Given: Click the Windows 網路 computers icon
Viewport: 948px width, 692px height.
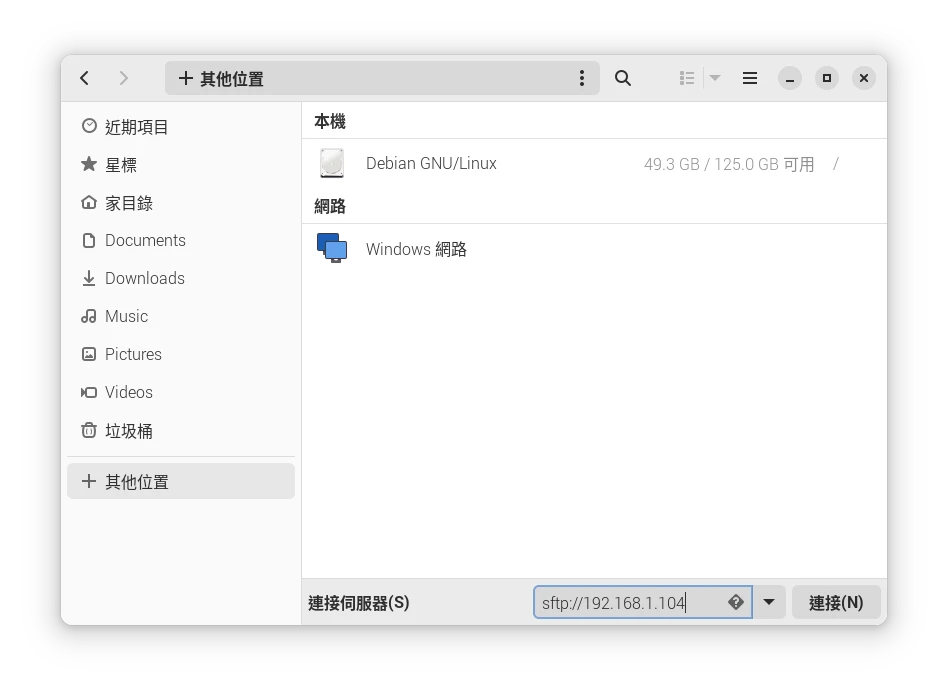Looking at the screenshot, I should pos(332,248).
